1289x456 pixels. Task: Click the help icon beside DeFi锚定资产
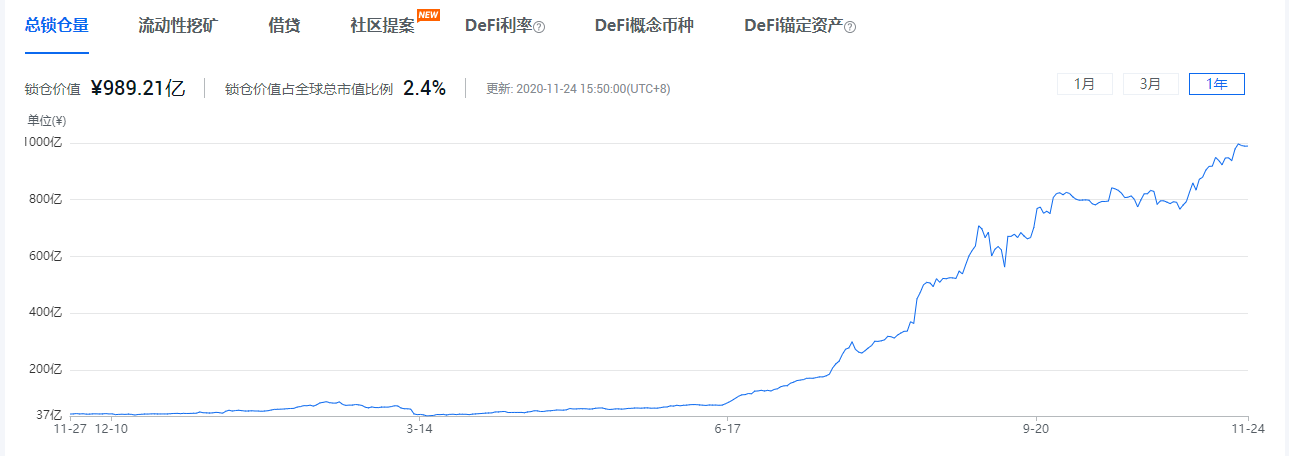click(x=850, y=27)
